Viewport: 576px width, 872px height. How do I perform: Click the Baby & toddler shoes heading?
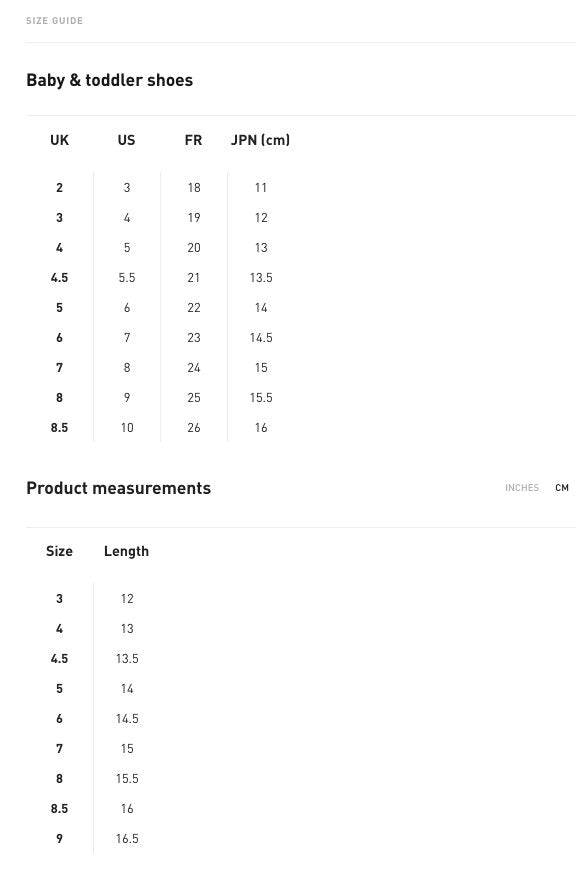pos(110,80)
